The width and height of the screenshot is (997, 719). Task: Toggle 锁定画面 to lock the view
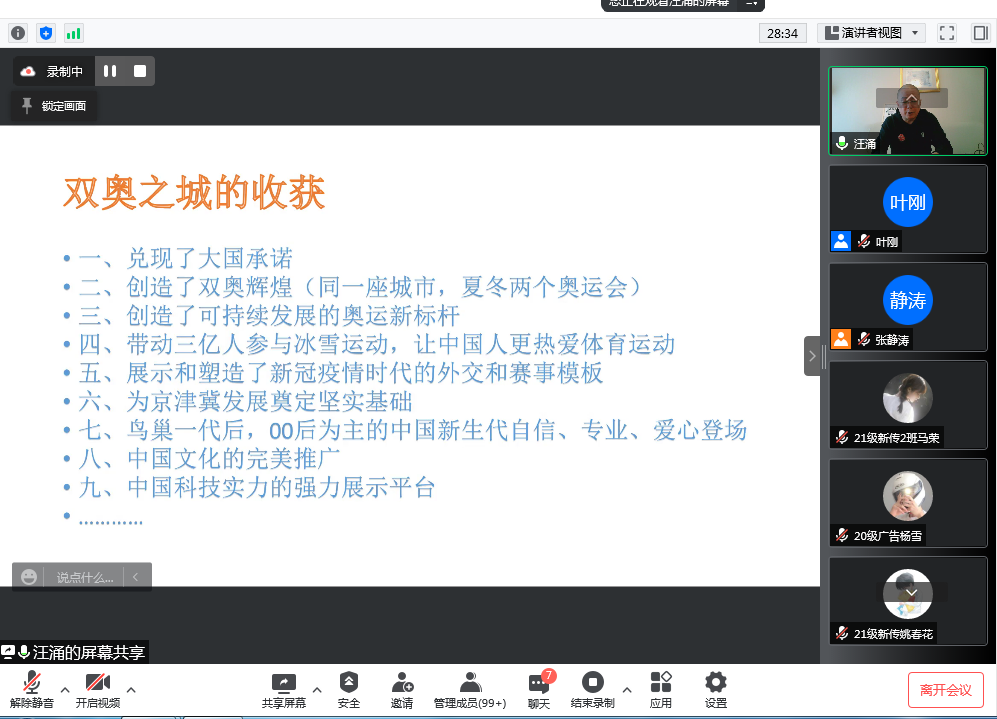[x=53, y=105]
